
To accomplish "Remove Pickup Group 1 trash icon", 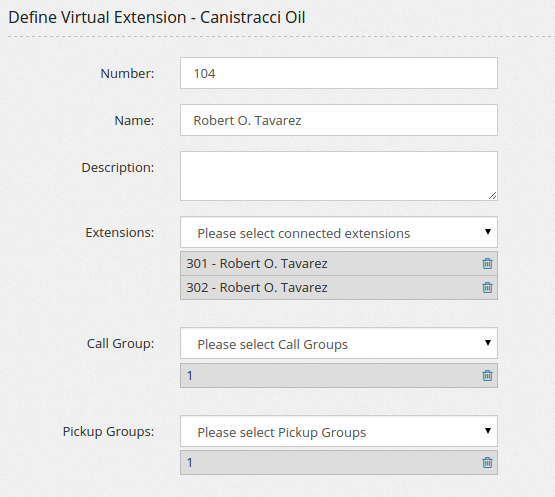I will pyautogui.click(x=487, y=463).
